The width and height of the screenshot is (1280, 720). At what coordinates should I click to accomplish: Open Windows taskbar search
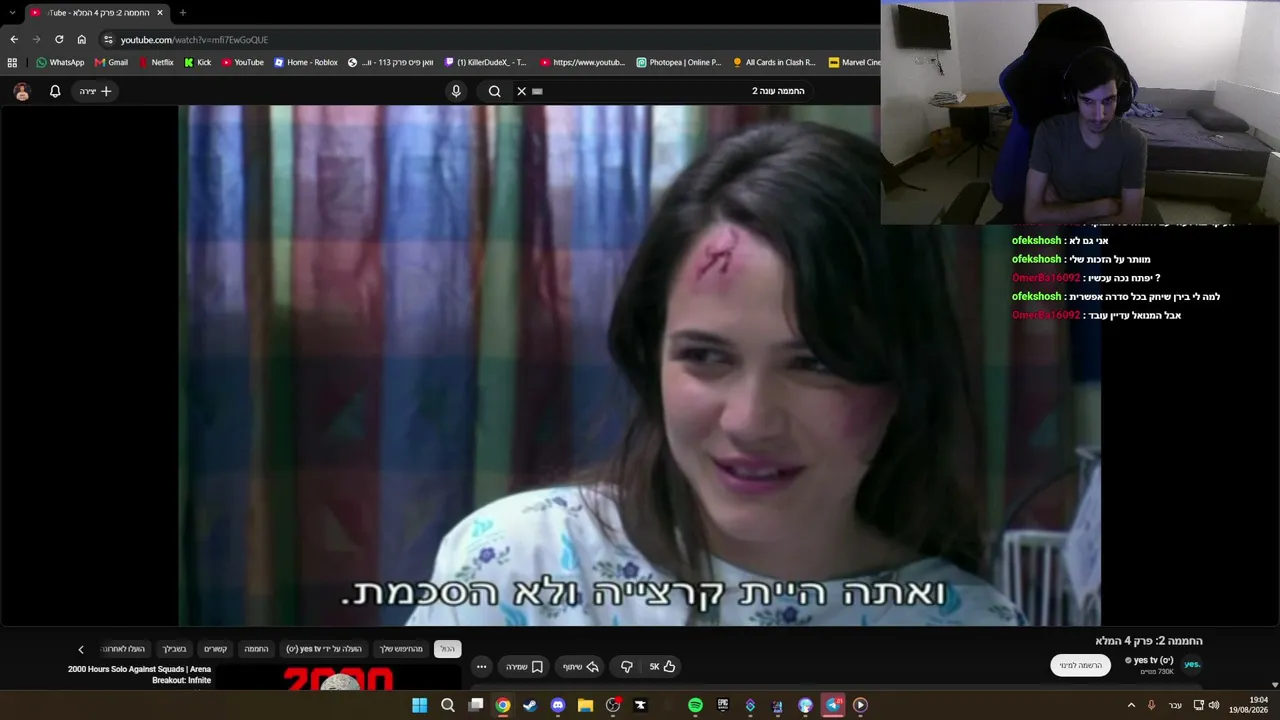click(x=448, y=705)
